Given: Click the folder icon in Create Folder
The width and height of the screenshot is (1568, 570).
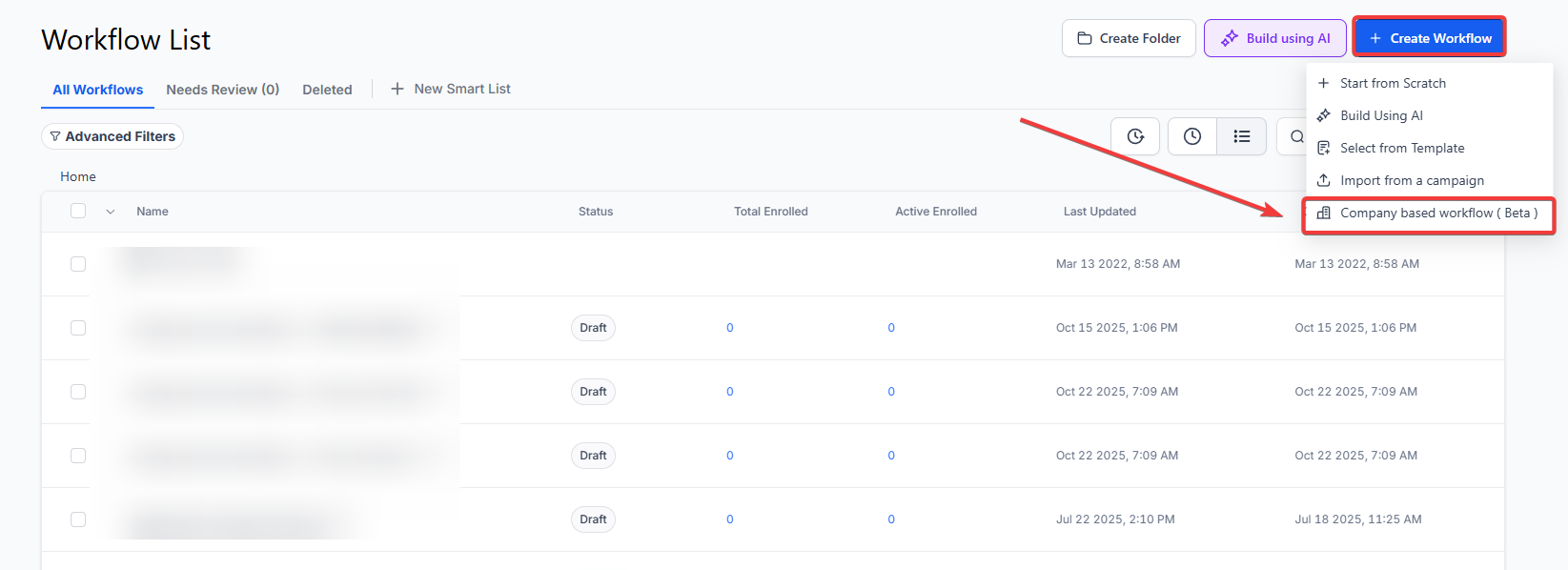Looking at the screenshot, I should pyautogui.click(x=1085, y=38).
